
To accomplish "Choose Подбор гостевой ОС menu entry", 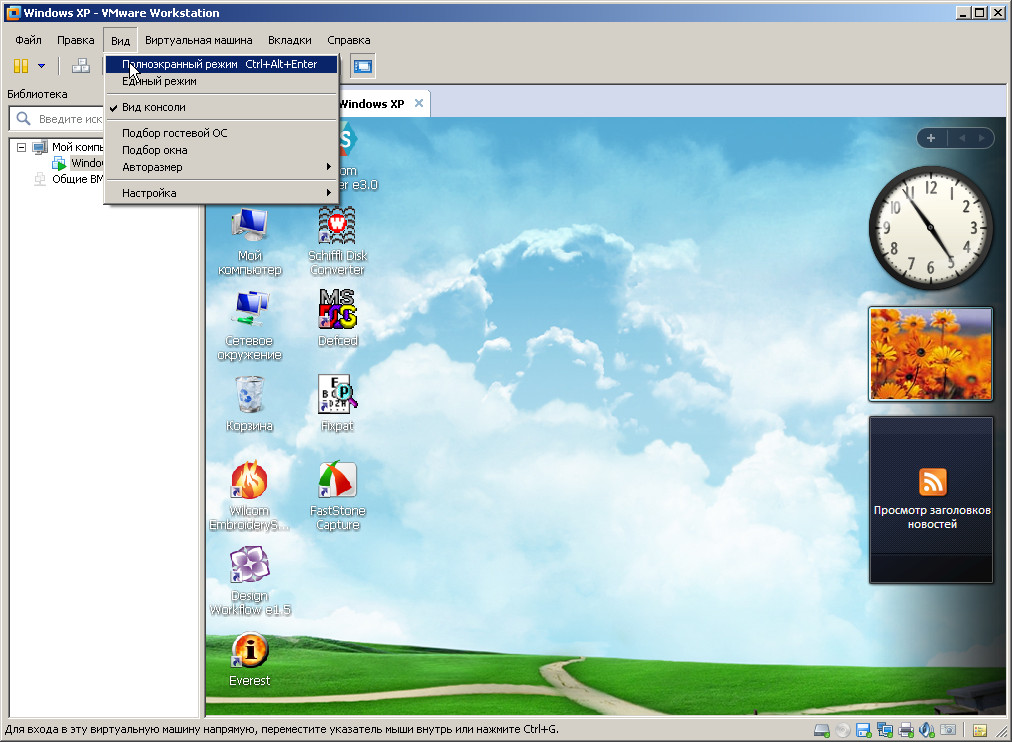I will (221, 133).
